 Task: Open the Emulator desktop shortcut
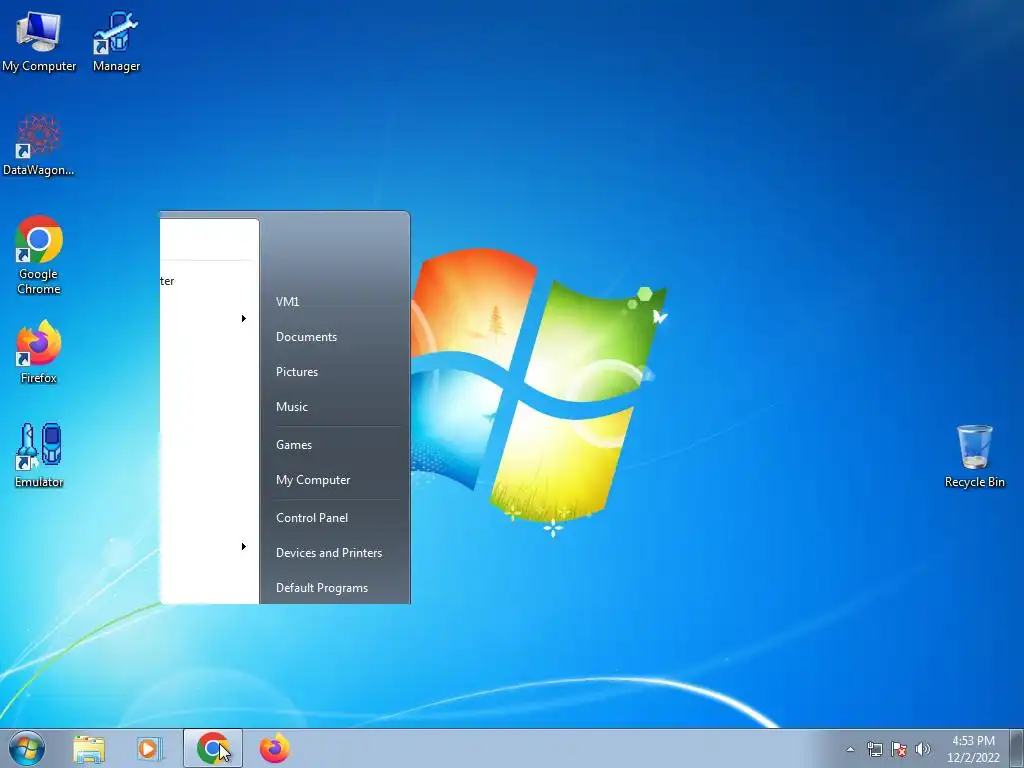(x=39, y=456)
